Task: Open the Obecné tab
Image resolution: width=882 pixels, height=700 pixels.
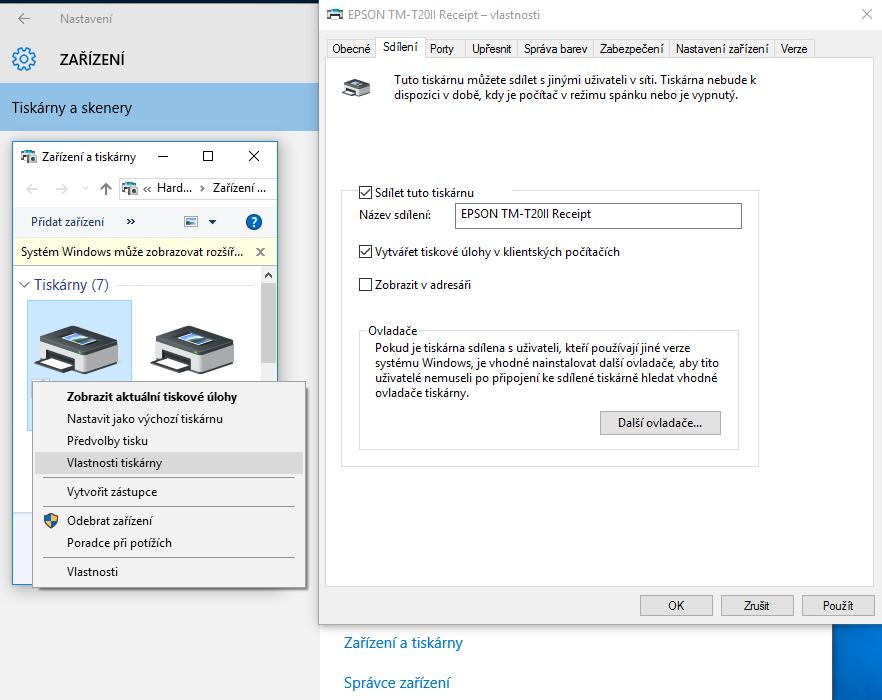Action: tap(351, 49)
